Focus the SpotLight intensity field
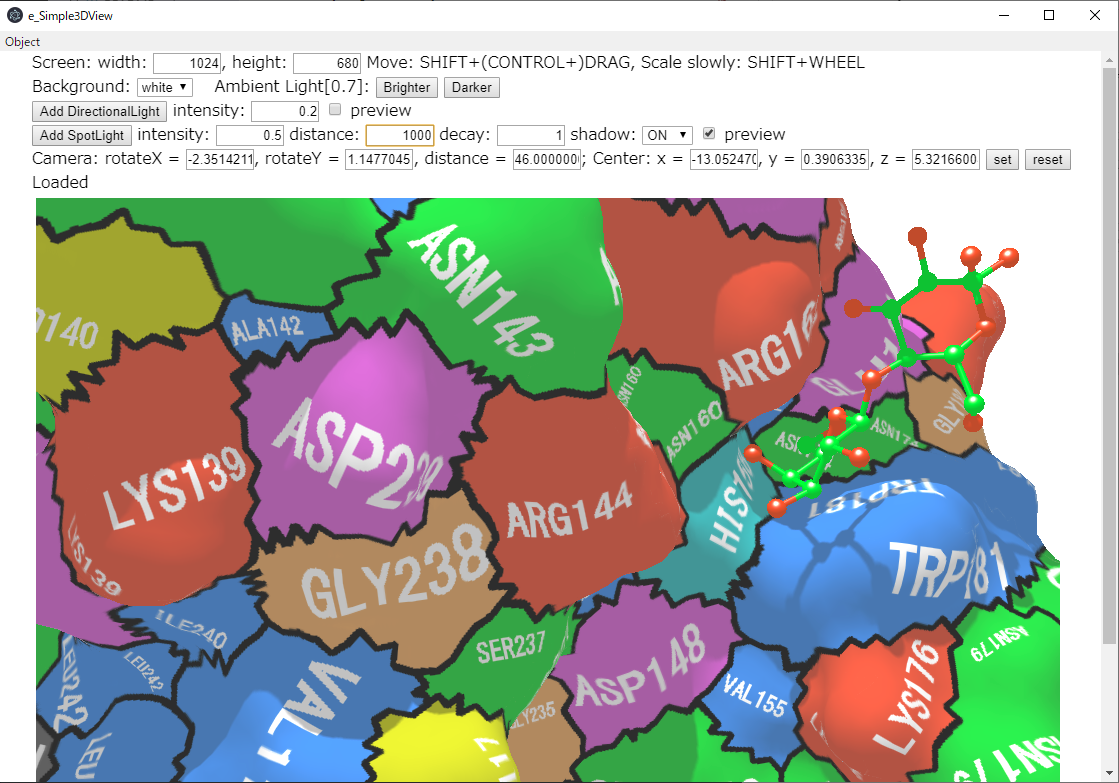The width and height of the screenshot is (1119, 783). [x=250, y=136]
